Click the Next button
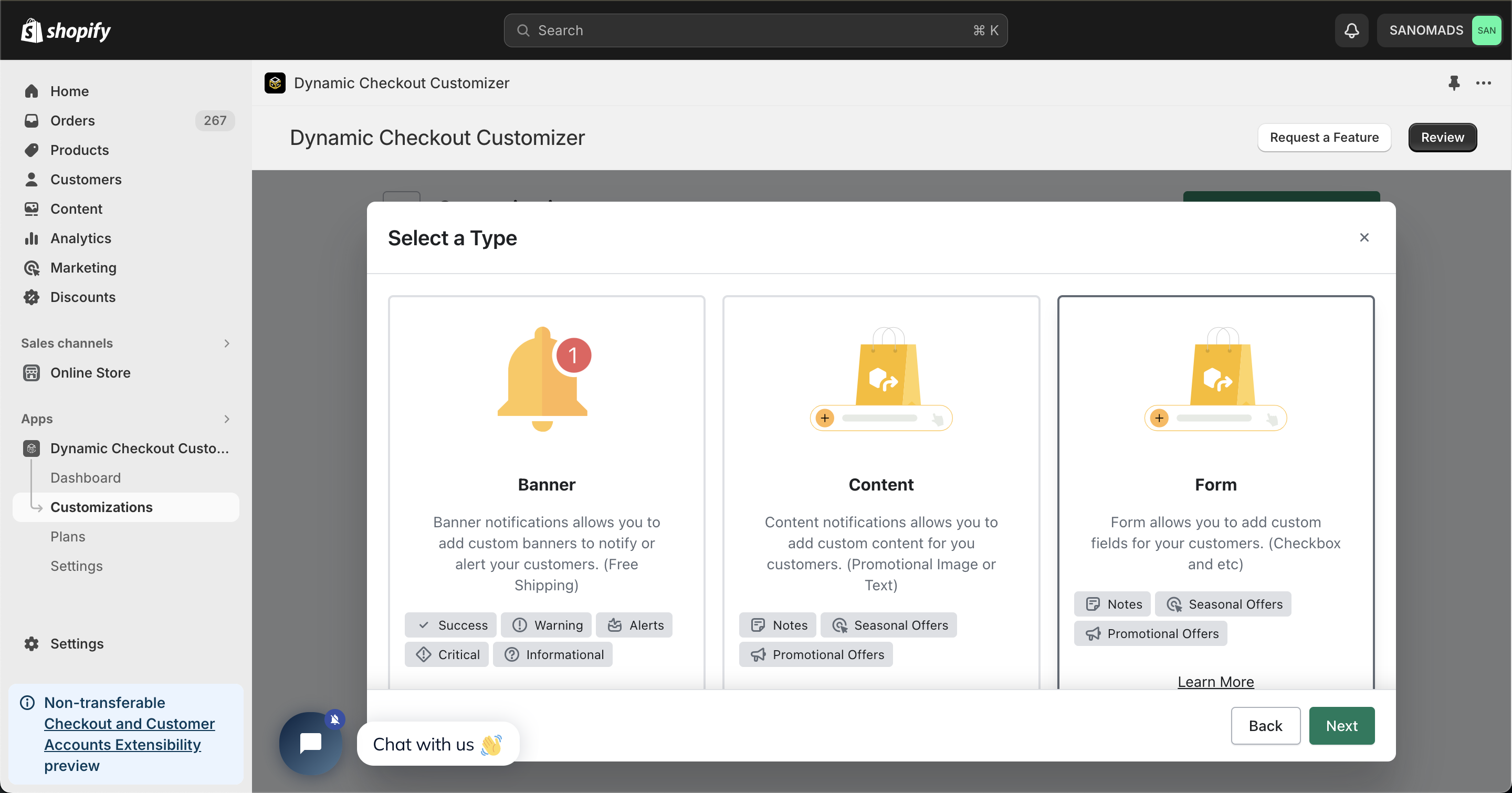The image size is (1512, 793). click(1341, 725)
